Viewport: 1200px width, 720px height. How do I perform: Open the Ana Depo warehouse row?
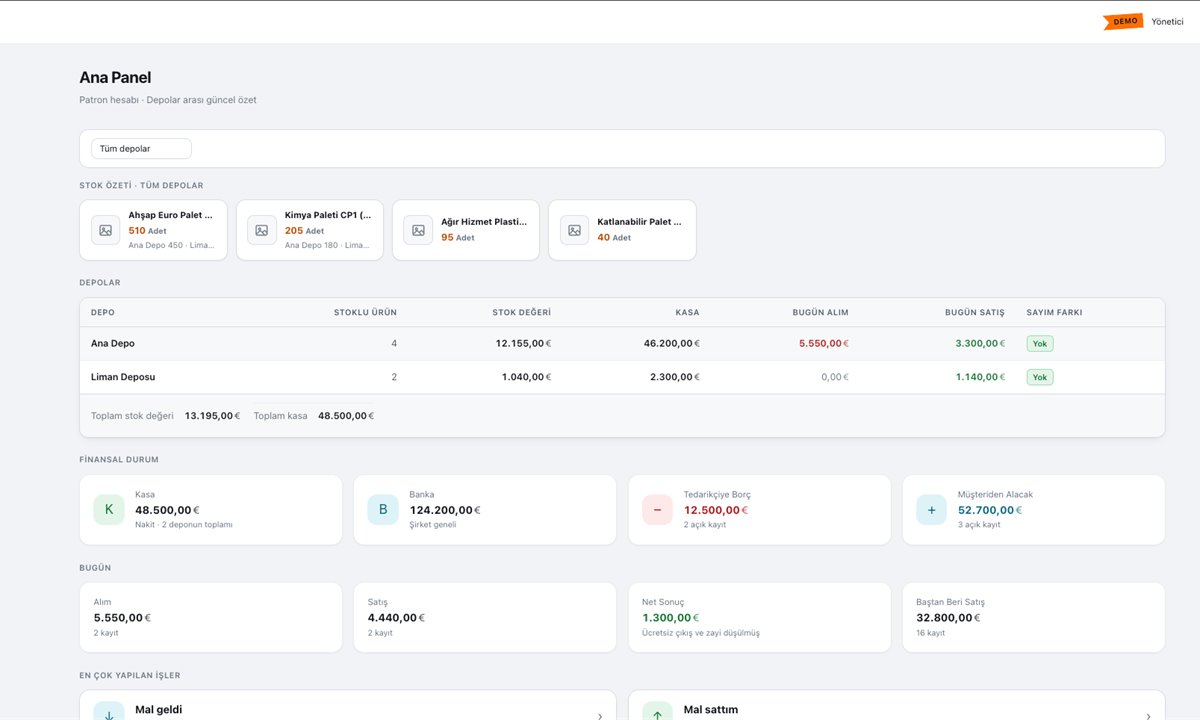(622, 343)
